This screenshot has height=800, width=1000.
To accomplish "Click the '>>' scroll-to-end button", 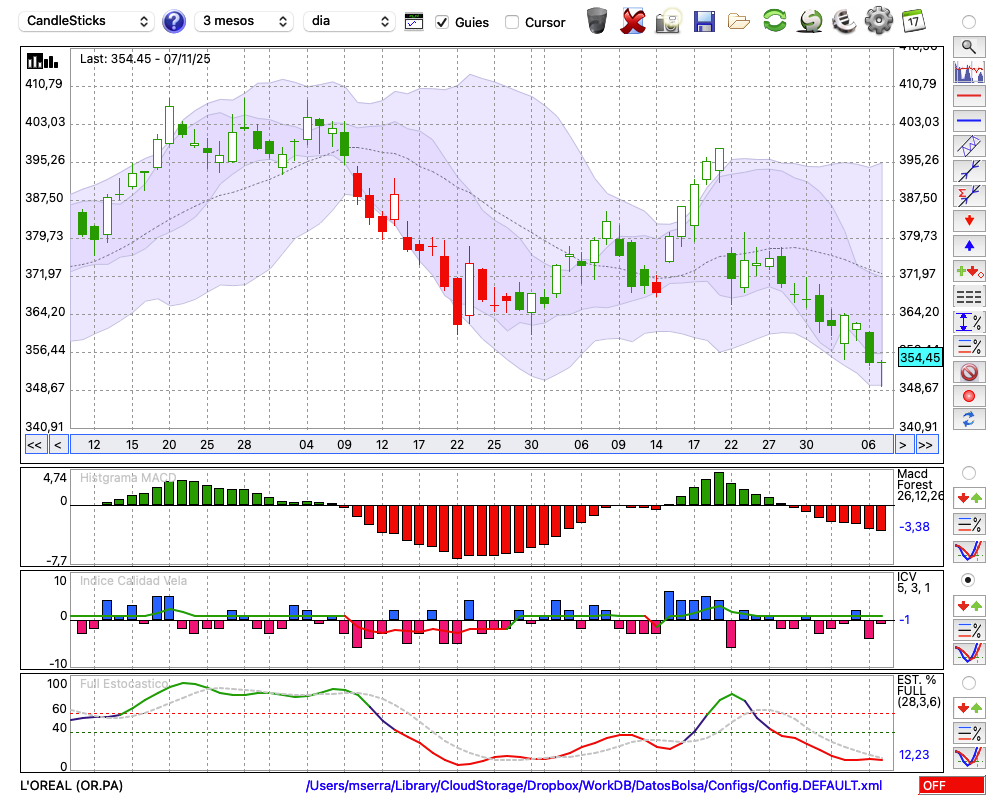I will [x=927, y=445].
